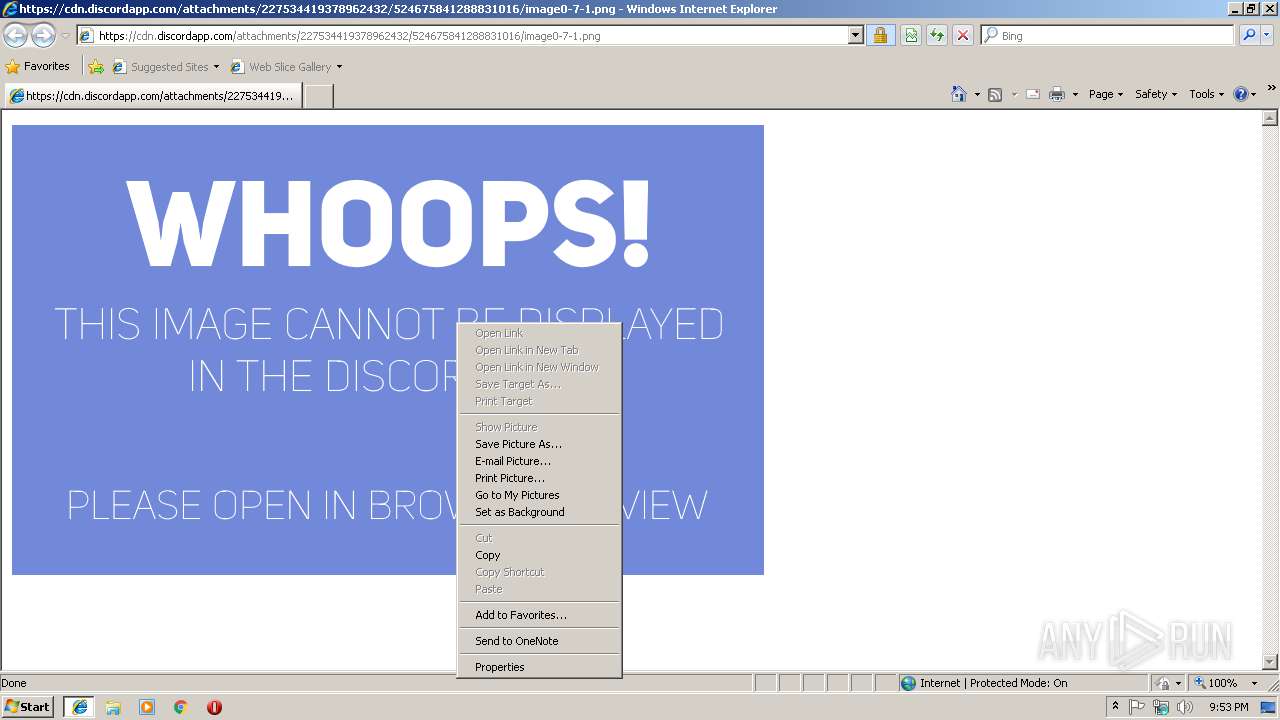Click the Action Center flag tray icon
Viewport: 1280px width, 720px height.
tap(1137, 707)
